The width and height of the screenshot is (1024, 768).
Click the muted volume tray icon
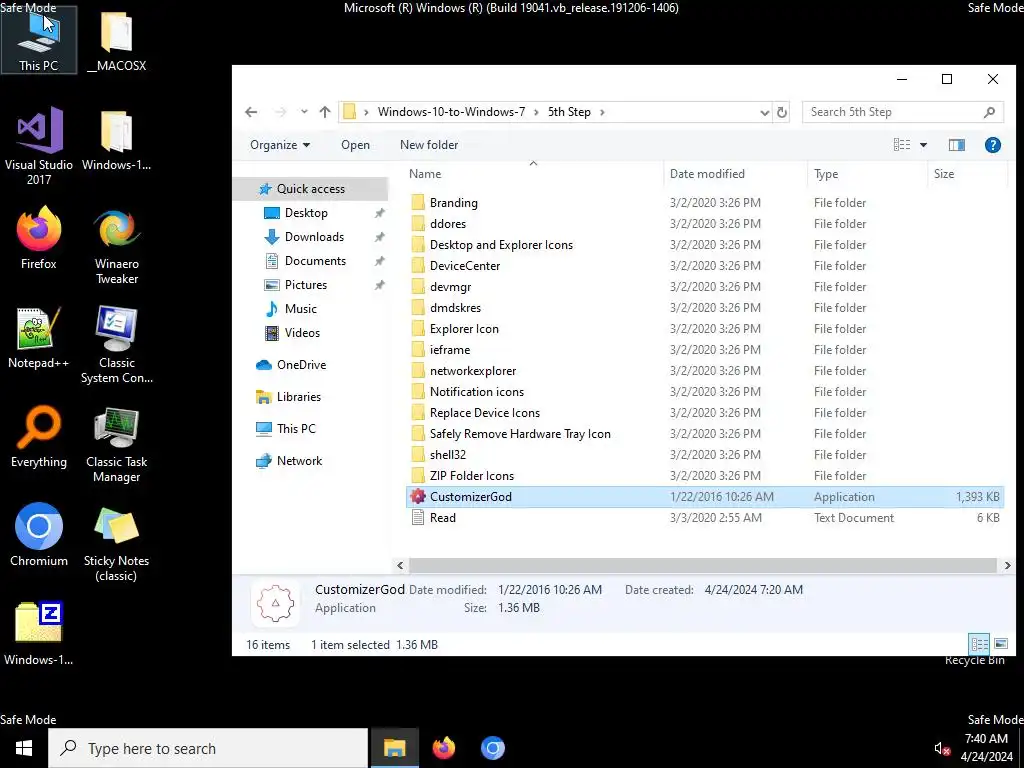tap(941, 748)
